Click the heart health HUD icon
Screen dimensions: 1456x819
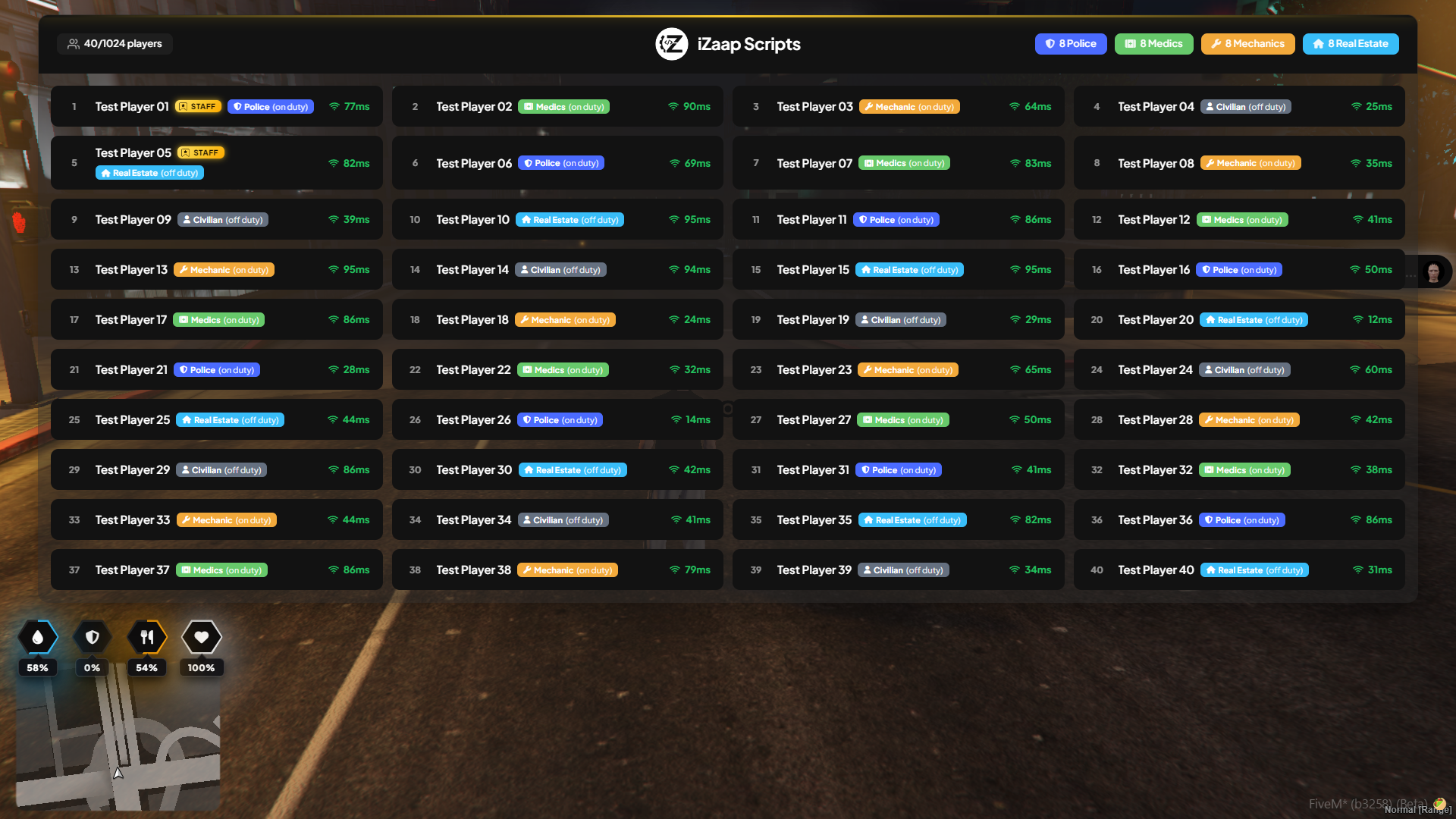tap(202, 637)
